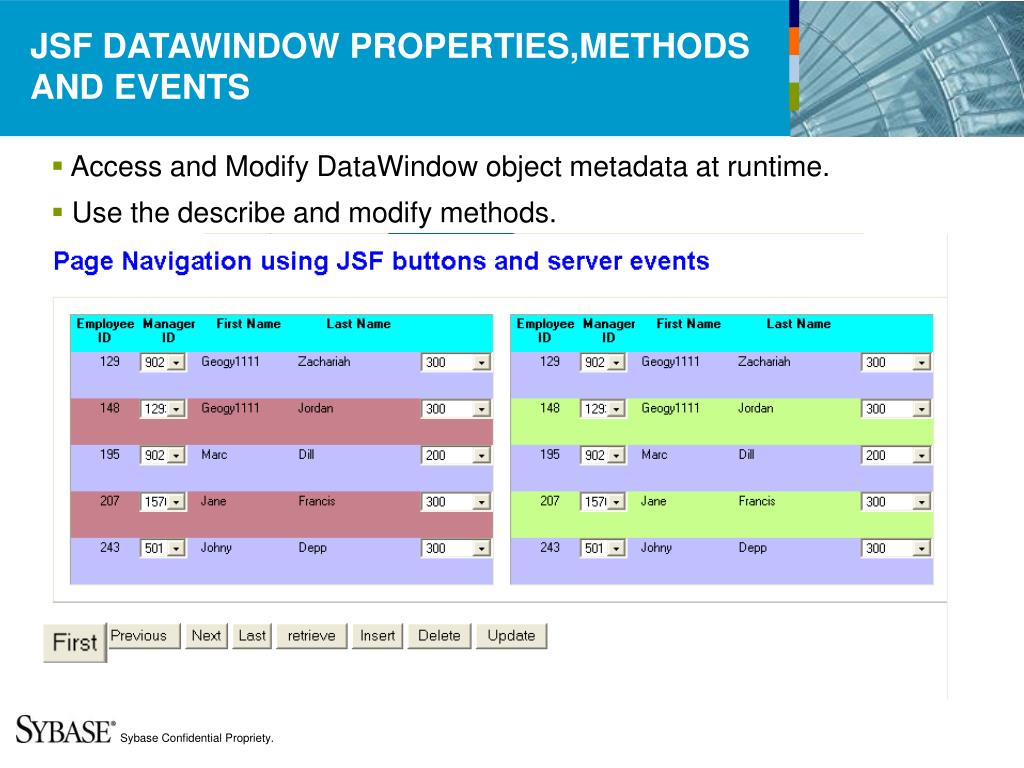Select employee ID 148 in left table
Image resolution: width=1024 pixels, height=768 pixels.
[x=110, y=408]
